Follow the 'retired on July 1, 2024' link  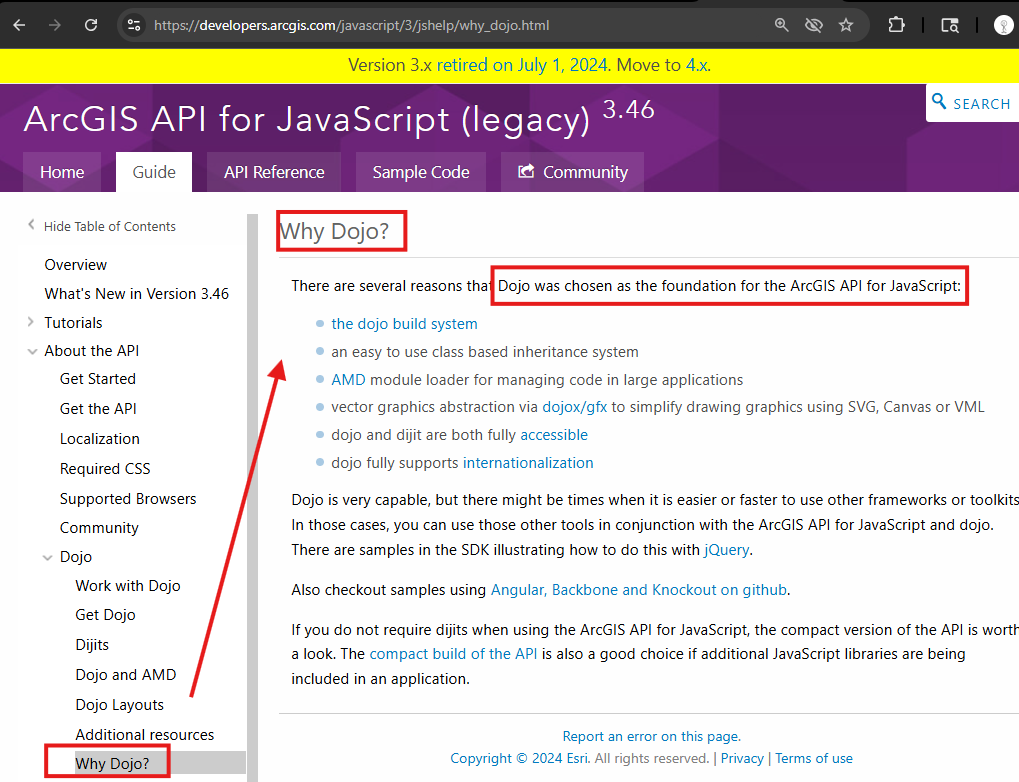coord(522,66)
